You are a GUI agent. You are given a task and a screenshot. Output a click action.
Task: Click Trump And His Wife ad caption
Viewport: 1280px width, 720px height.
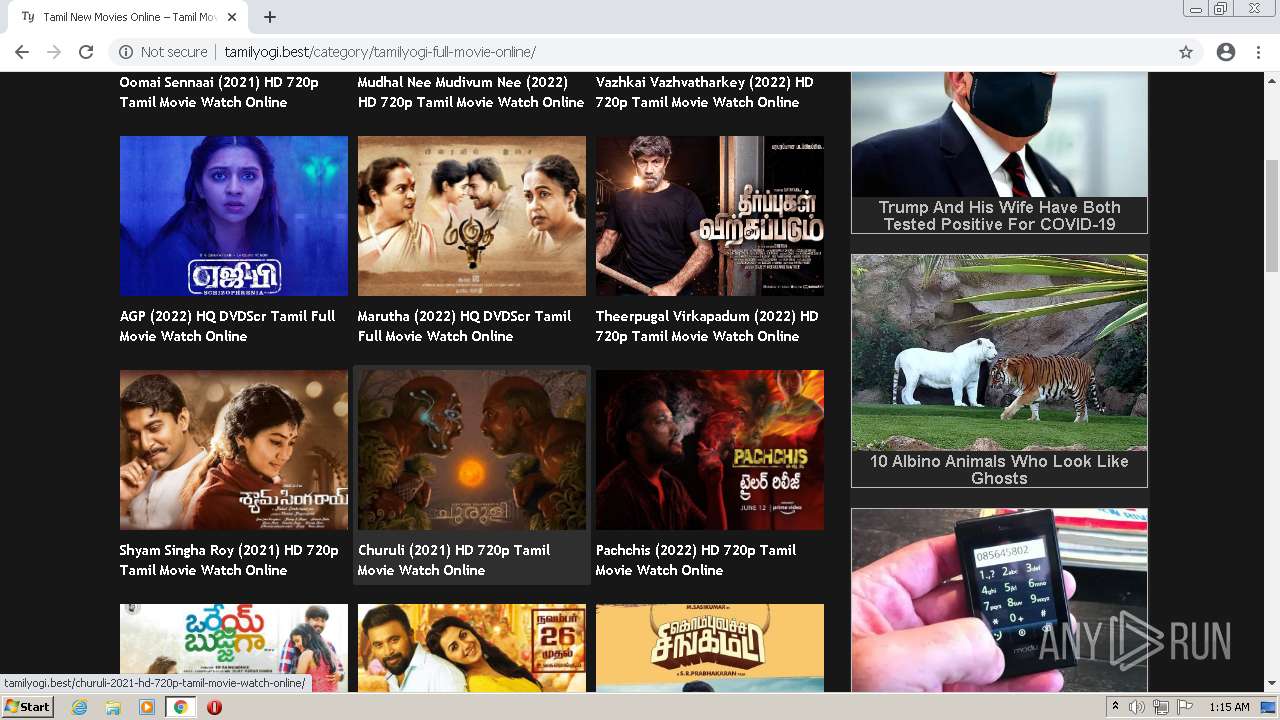tap(999, 216)
